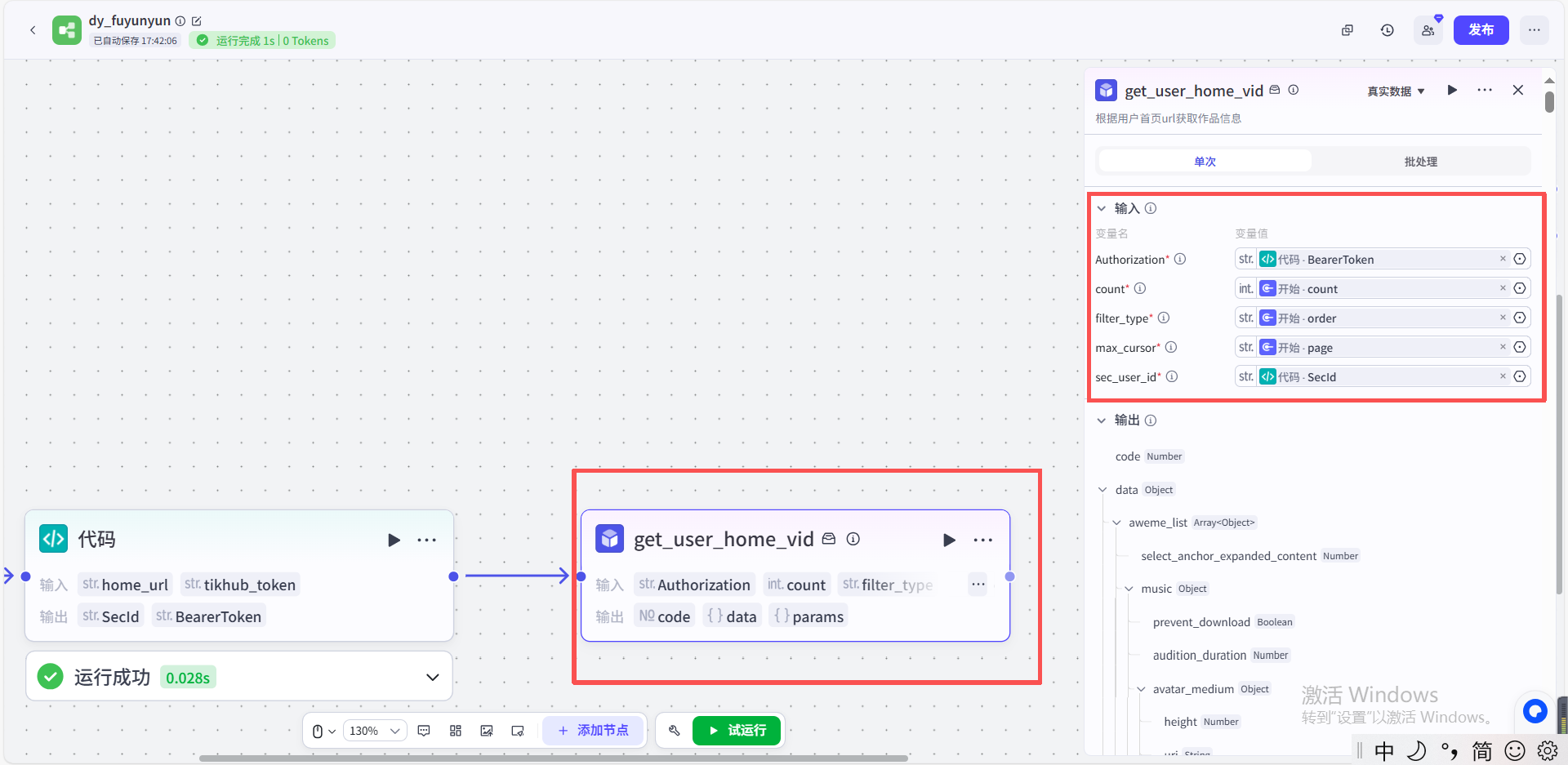Click the green 试运行 test run button
The image size is (1568, 765).
click(x=737, y=730)
